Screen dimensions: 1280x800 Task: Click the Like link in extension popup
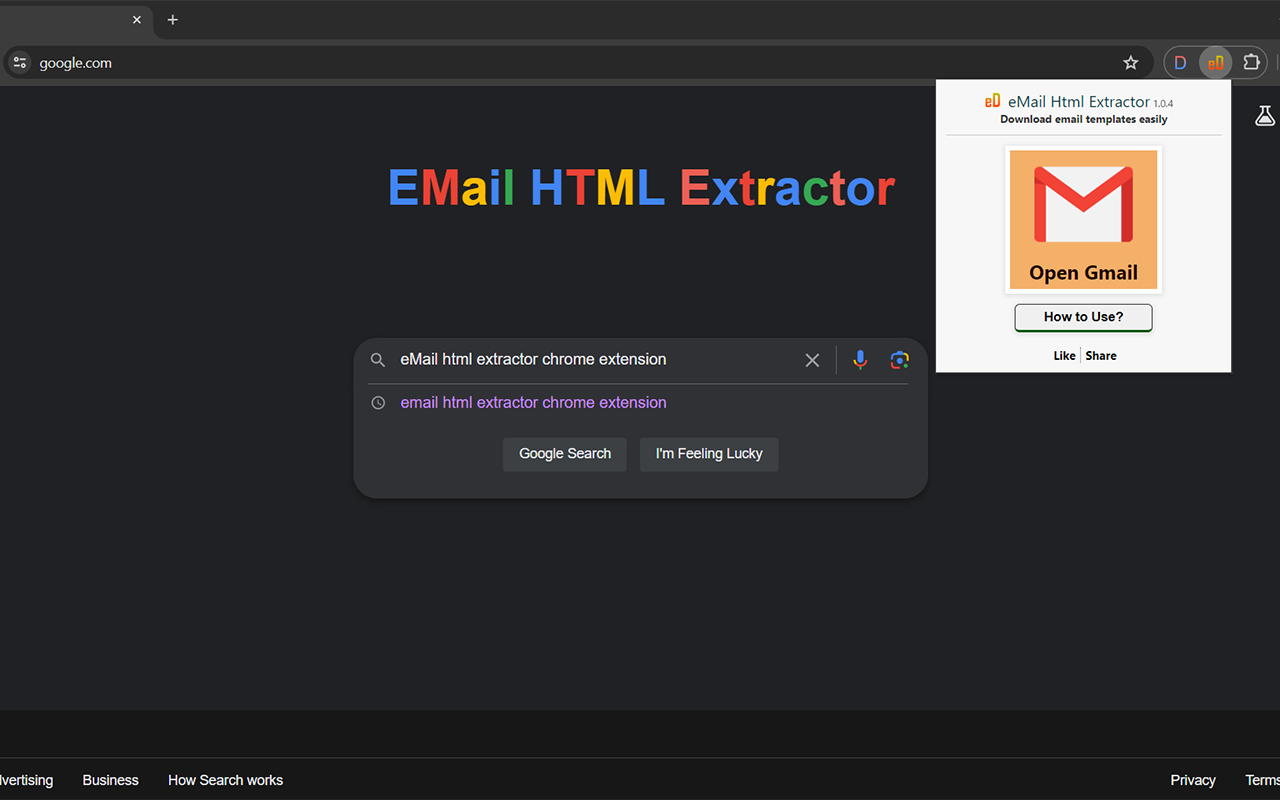pyautogui.click(x=1064, y=356)
